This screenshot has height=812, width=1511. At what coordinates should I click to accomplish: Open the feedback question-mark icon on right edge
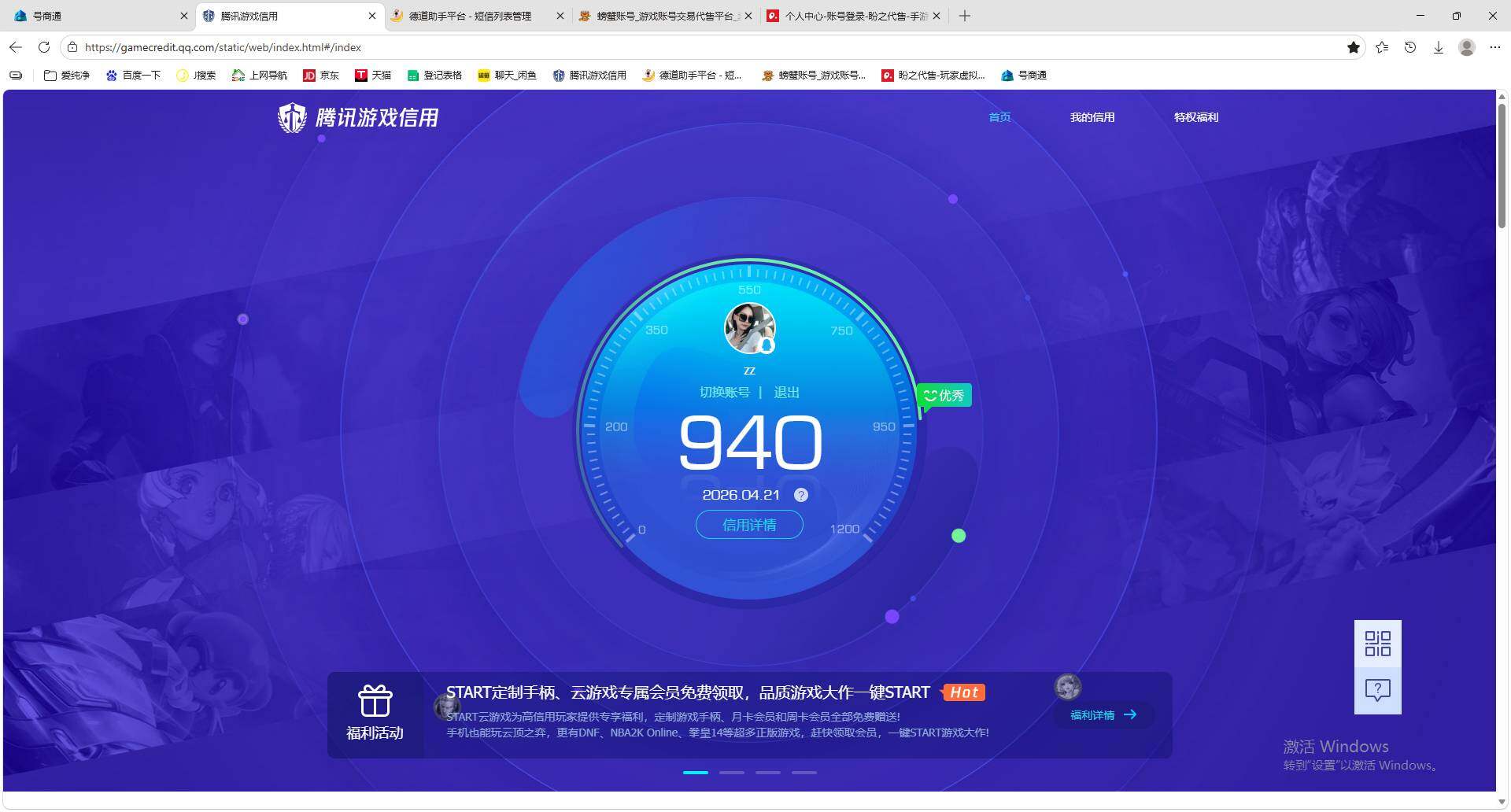pos(1377,691)
